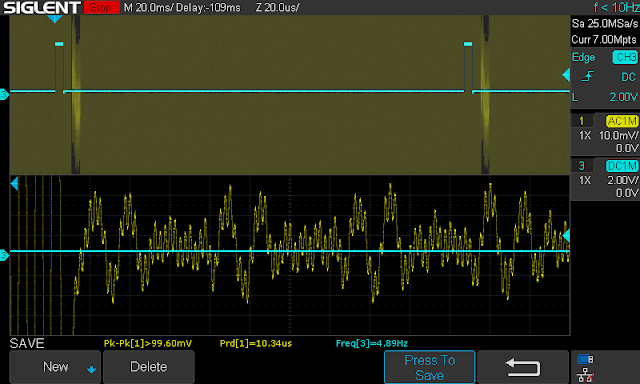Select the channel 3 tab label
Image resolution: width=640 pixels, height=384 pixels.
[582, 166]
